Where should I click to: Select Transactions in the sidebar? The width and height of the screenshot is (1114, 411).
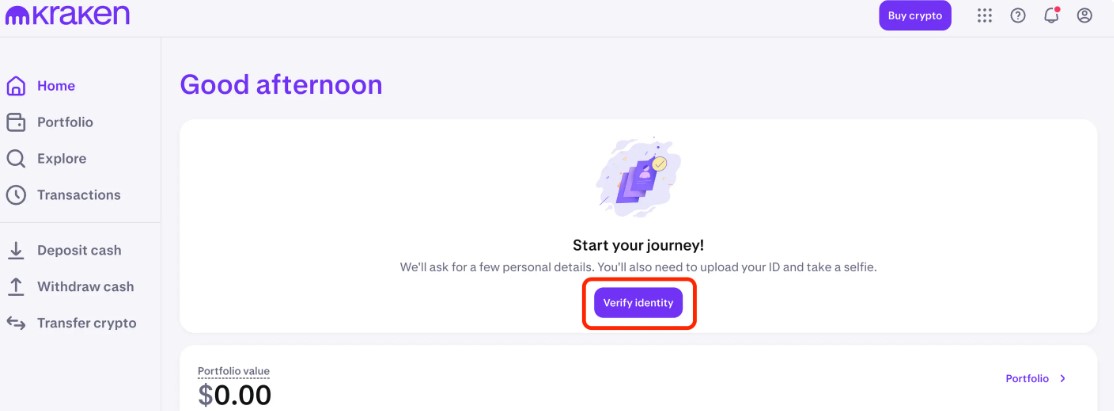[78, 195]
